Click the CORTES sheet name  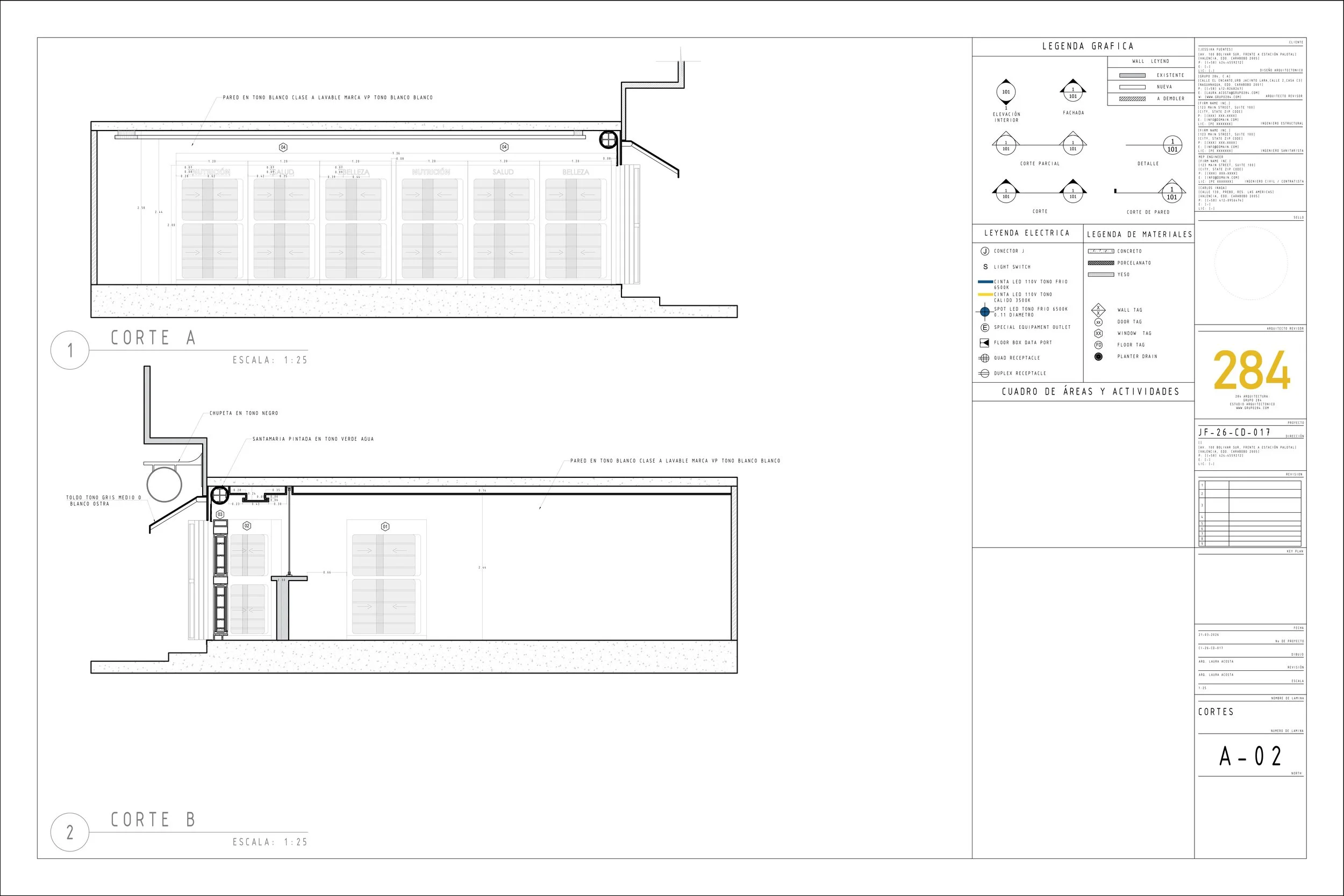[x=1216, y=712]
